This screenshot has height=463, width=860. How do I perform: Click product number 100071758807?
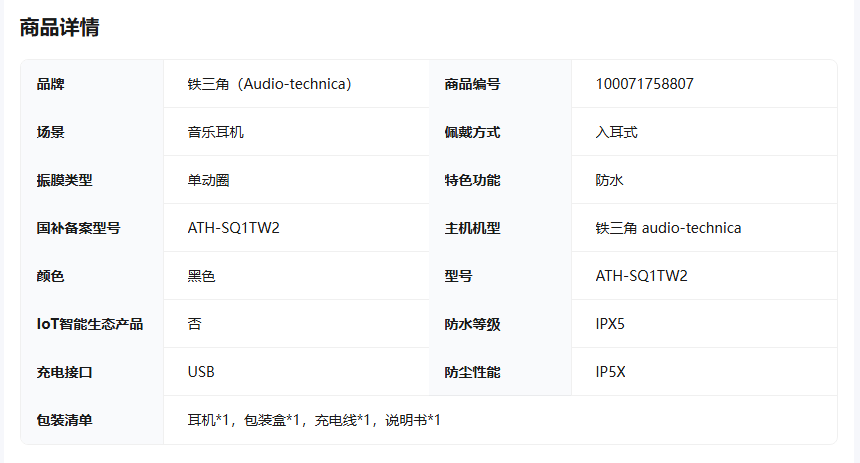[644, 84]
